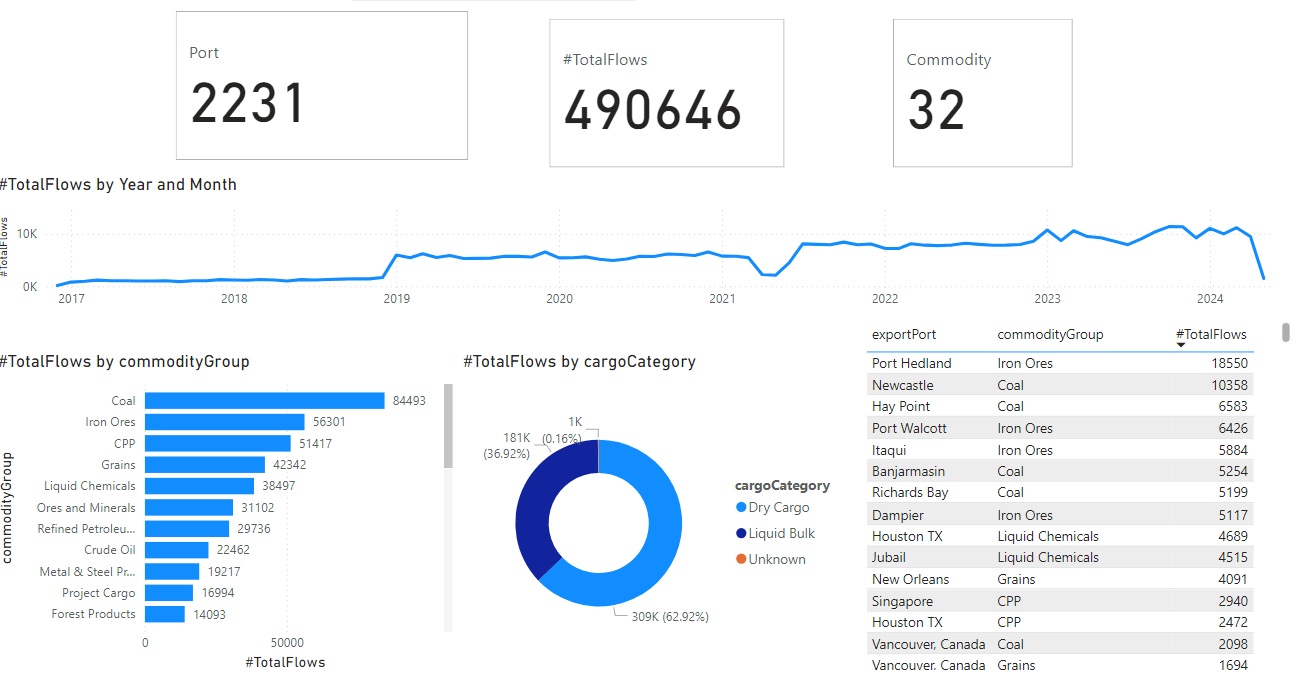Screen dimensions: 1303x700
Task: Select Unknown in the cargoCategory legend
Action: (776, 560)
